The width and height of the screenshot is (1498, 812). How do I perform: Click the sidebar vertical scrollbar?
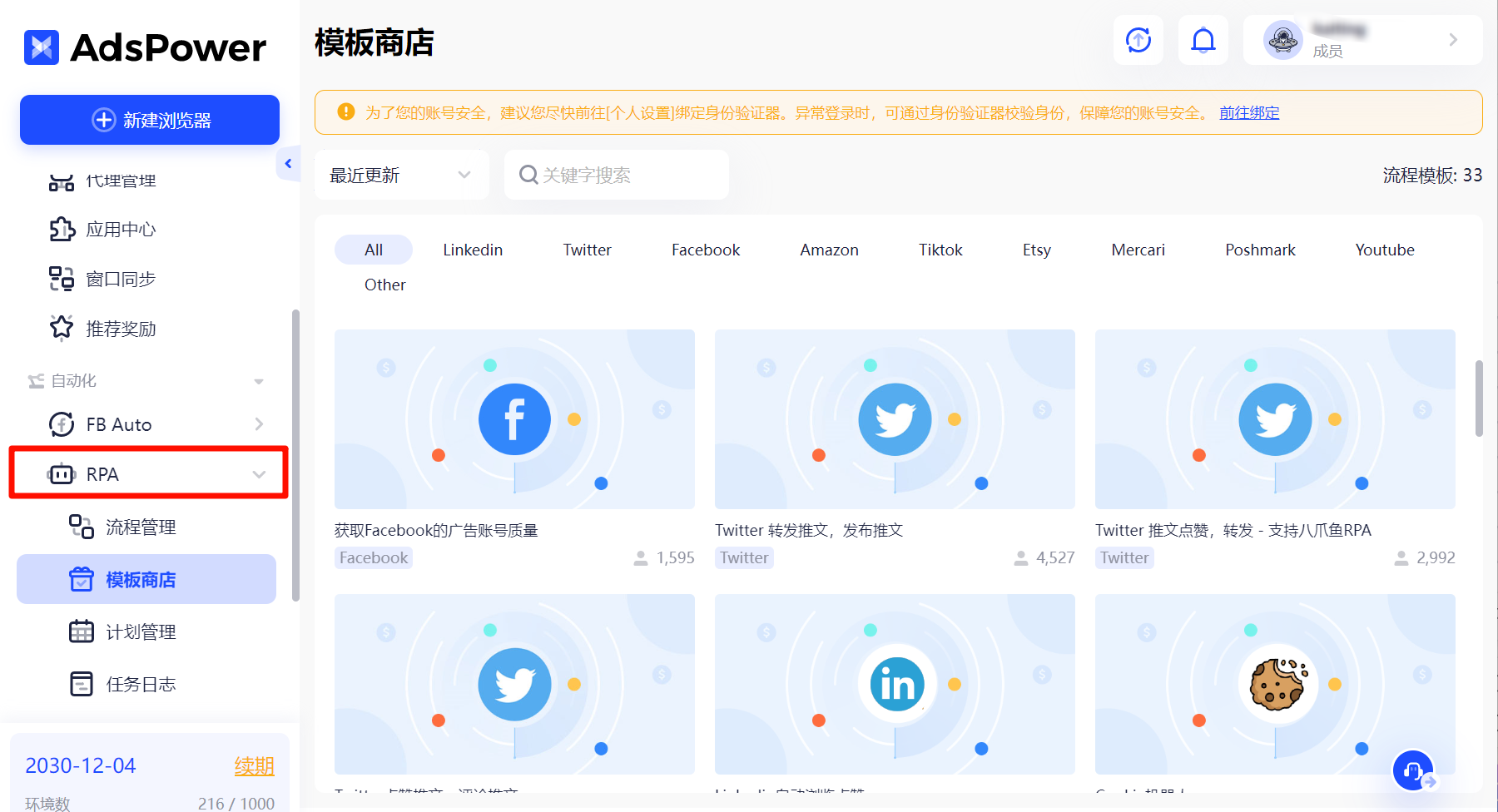[295, 455]
